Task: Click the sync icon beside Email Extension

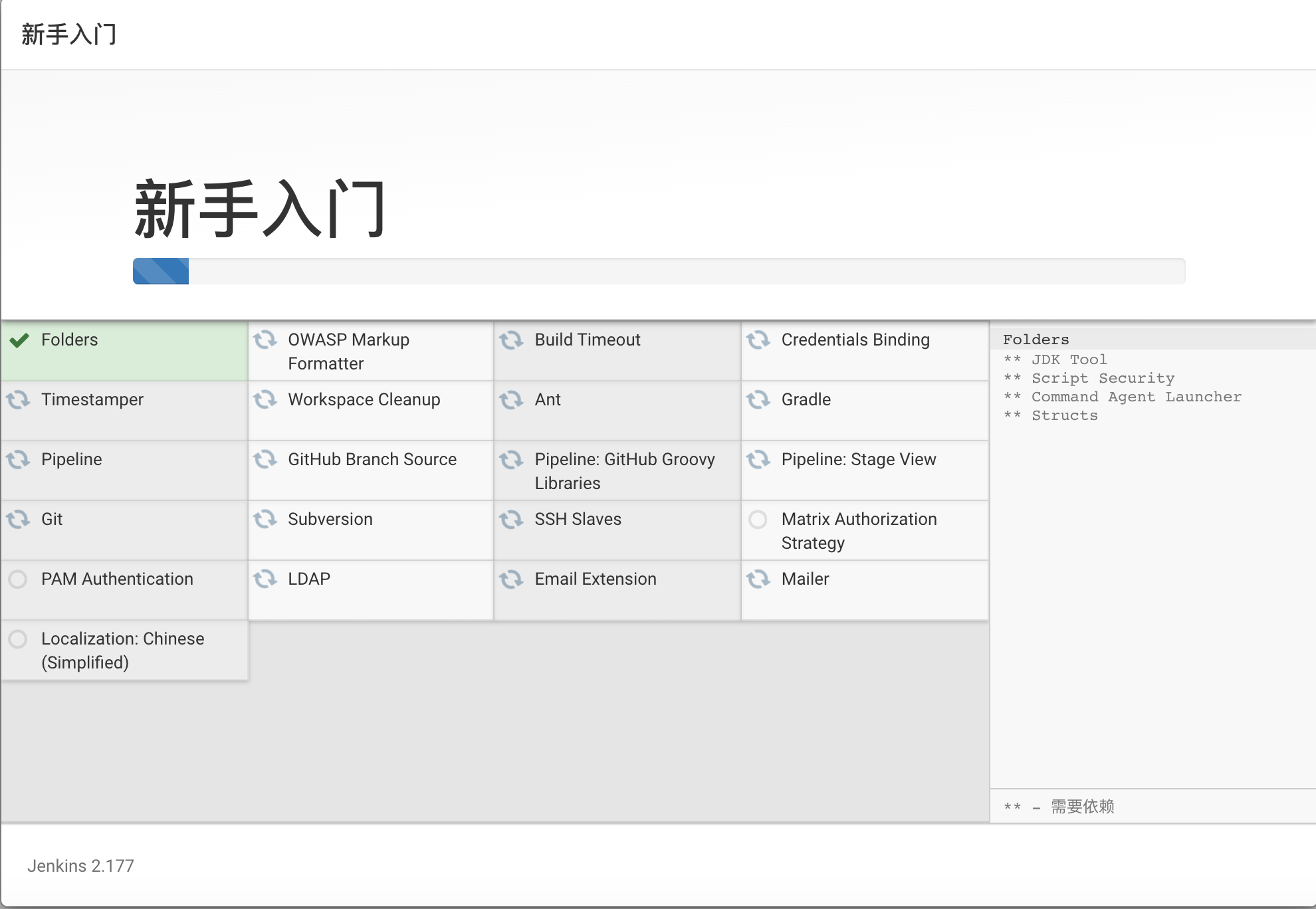Action: pos(511,579)
